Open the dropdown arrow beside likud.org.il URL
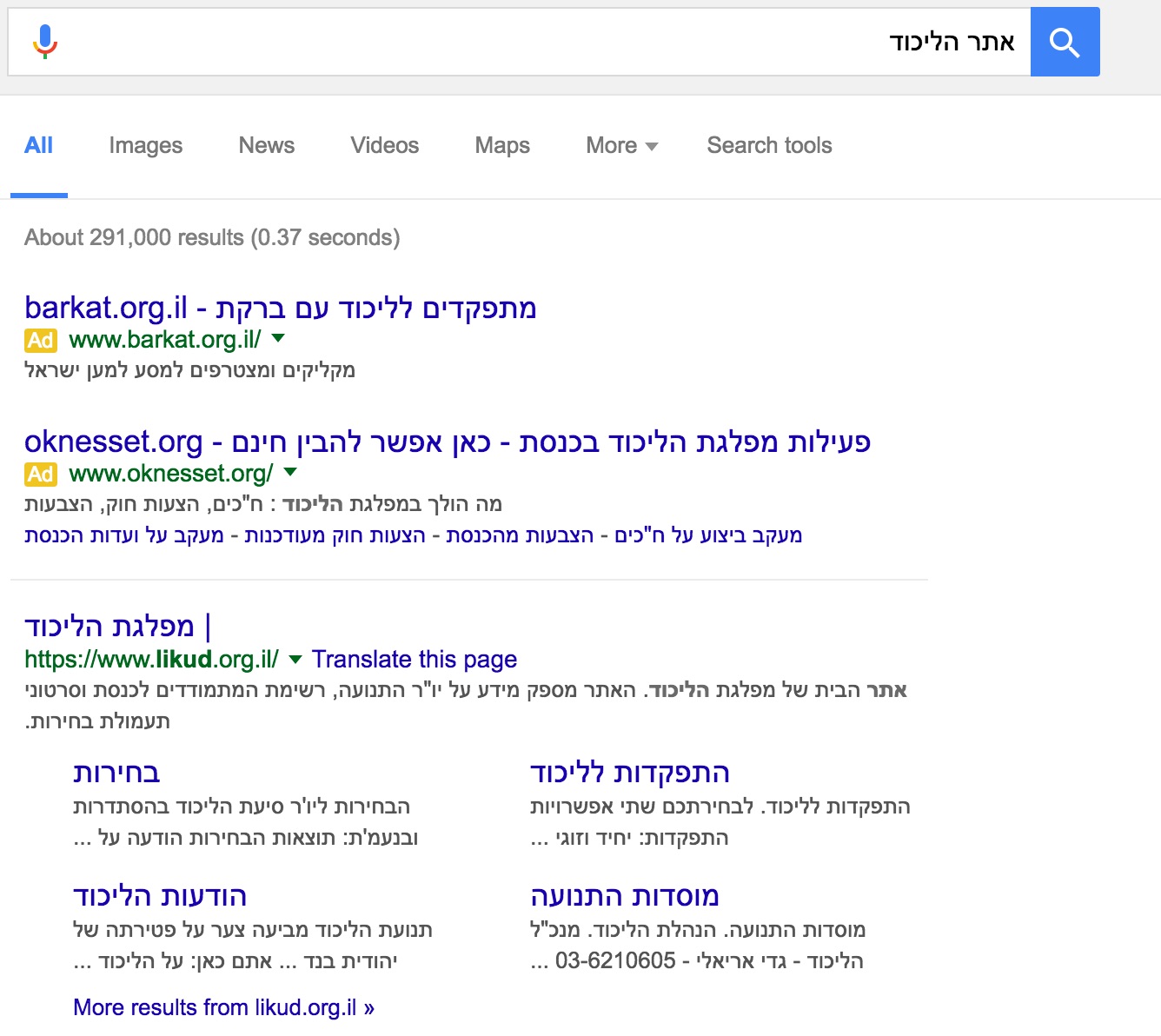Viewport: 1161px width, 1036px height. 295,660
